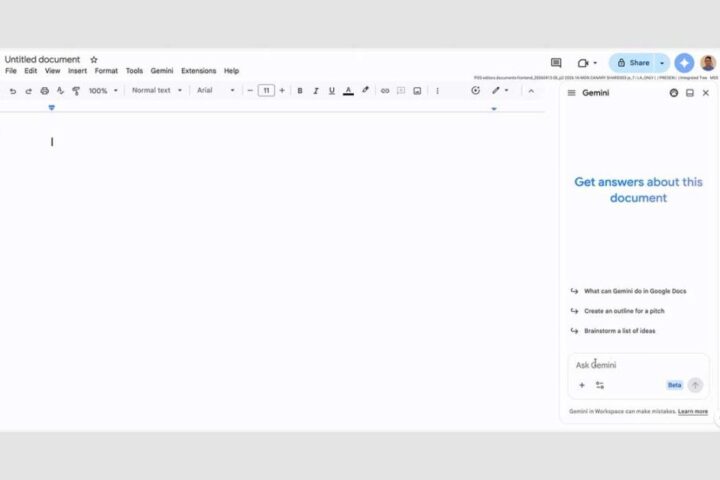This screenshot has width=720, height=480.
Task: Open the File menu
Action: (11, 71)
